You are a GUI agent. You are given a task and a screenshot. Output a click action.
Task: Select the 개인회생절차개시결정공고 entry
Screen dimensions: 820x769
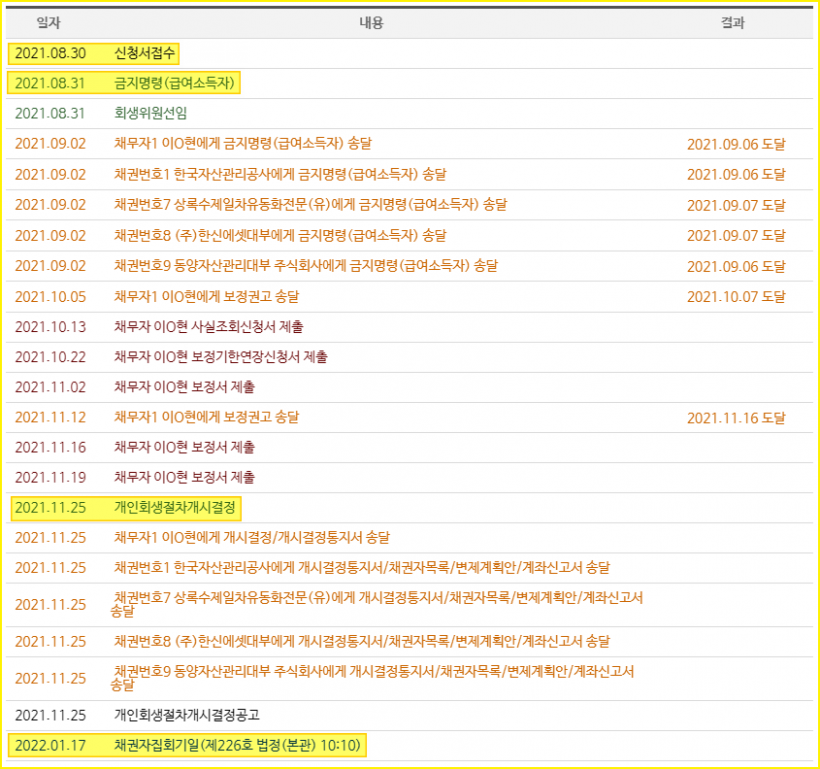click(187, 716)
